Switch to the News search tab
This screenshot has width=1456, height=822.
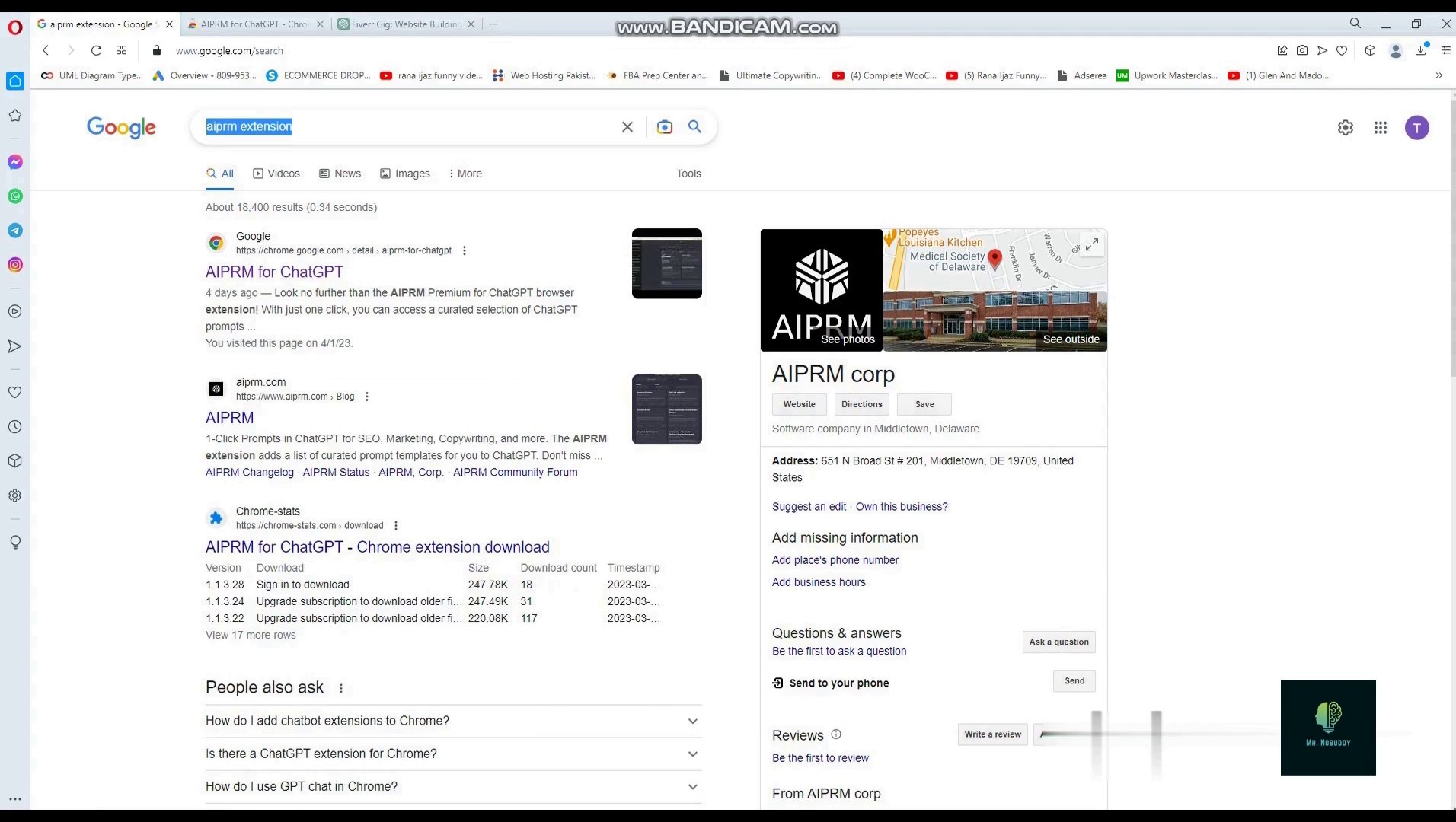pos(346,174)
